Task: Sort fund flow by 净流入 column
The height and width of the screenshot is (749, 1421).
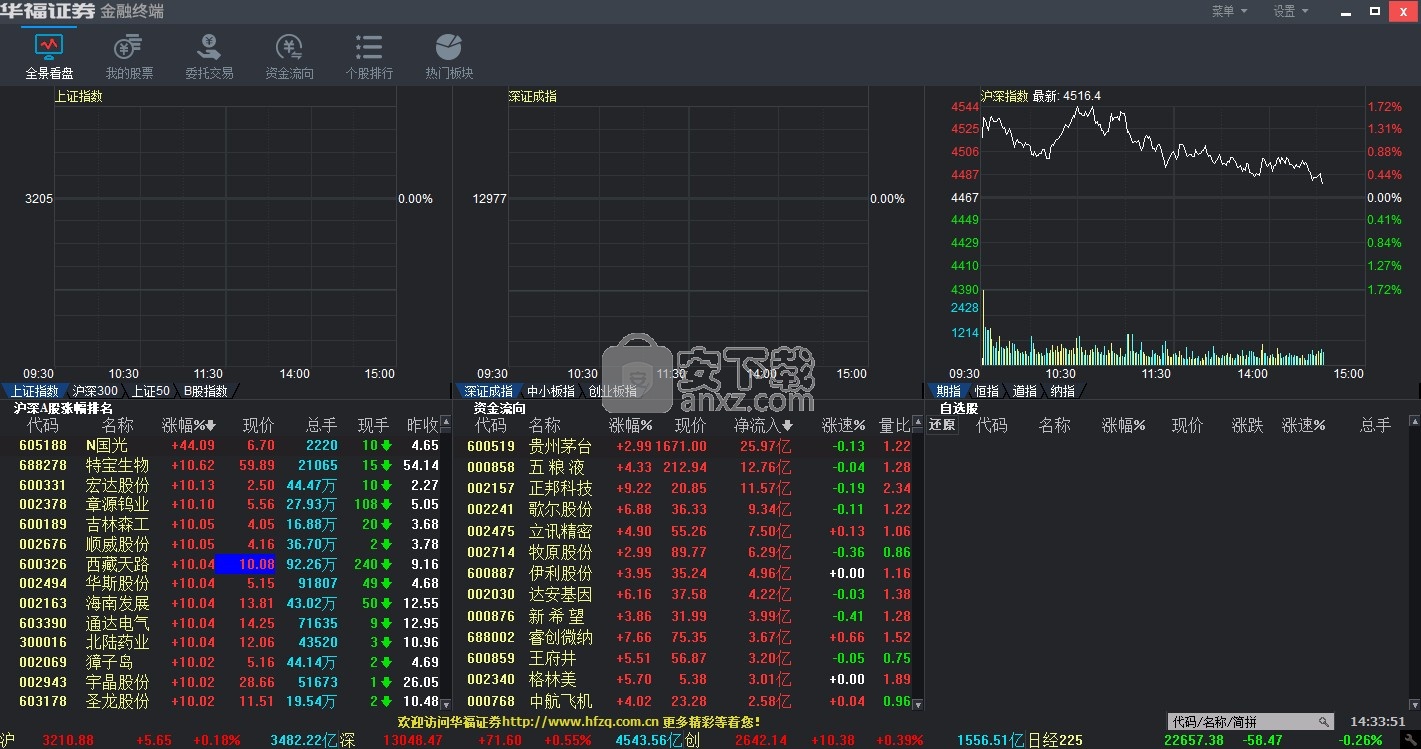Action: point(763,426)
